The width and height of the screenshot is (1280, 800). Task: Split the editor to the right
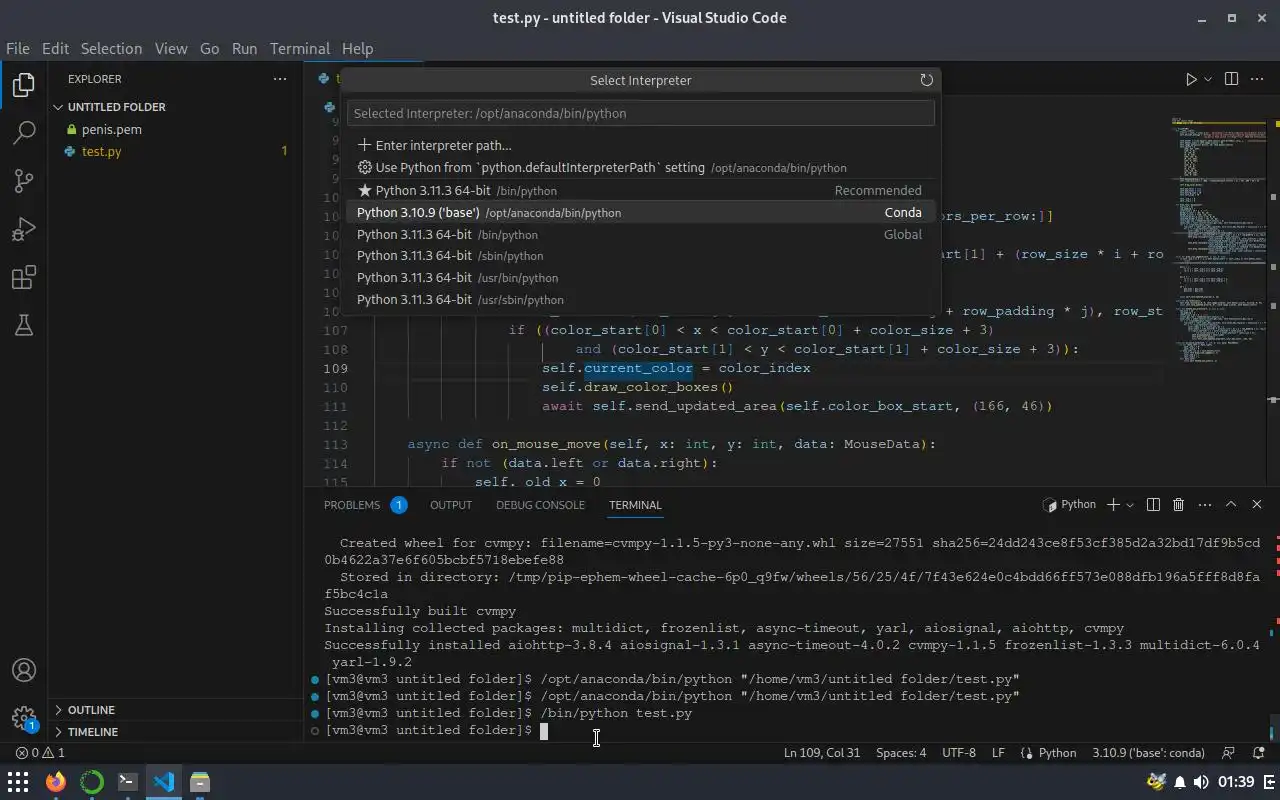tap(1232, 79)
